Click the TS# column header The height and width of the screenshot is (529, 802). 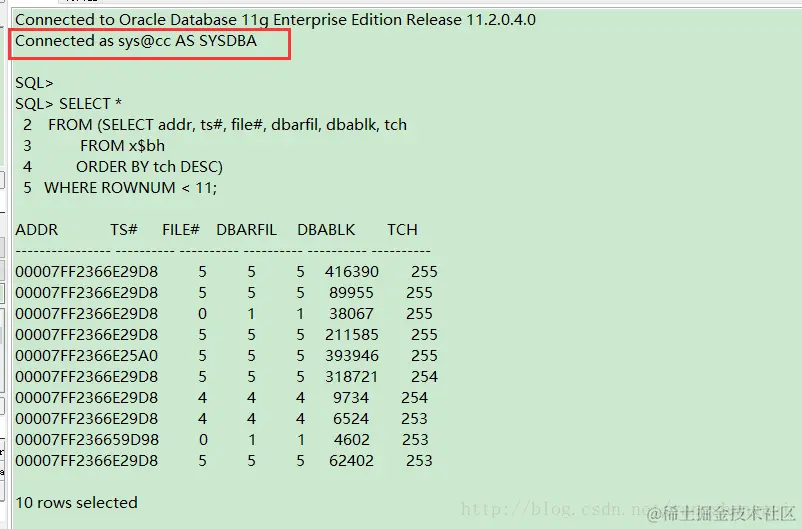pos(124,230)
